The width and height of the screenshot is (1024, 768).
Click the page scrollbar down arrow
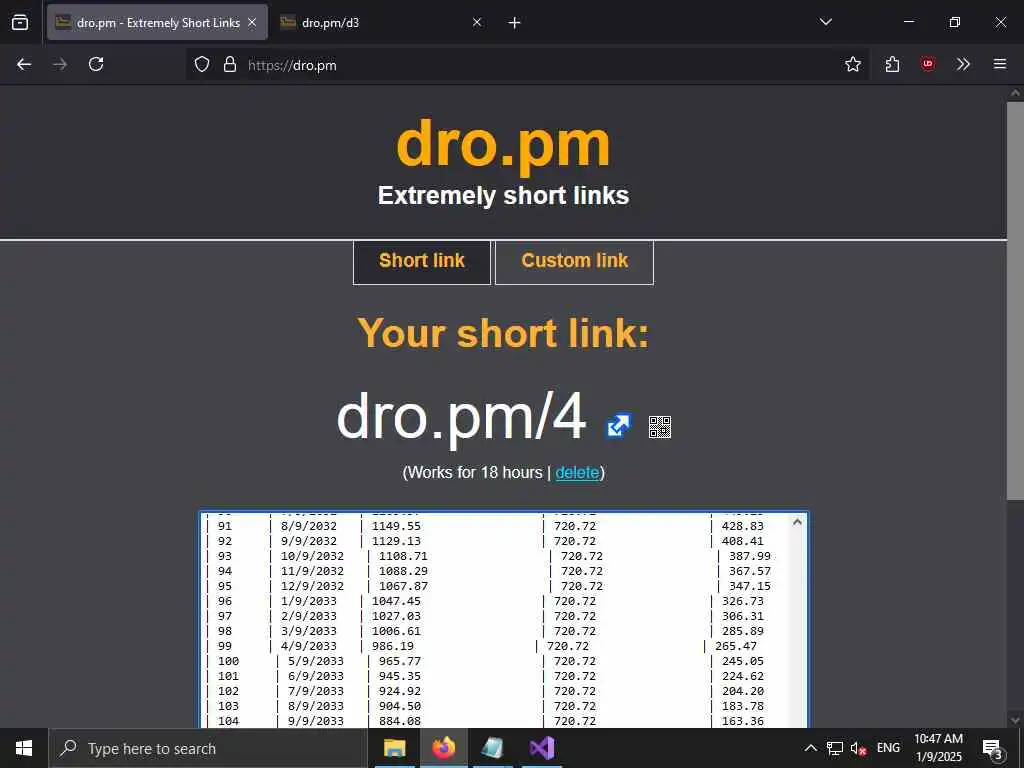point(1015,720)
